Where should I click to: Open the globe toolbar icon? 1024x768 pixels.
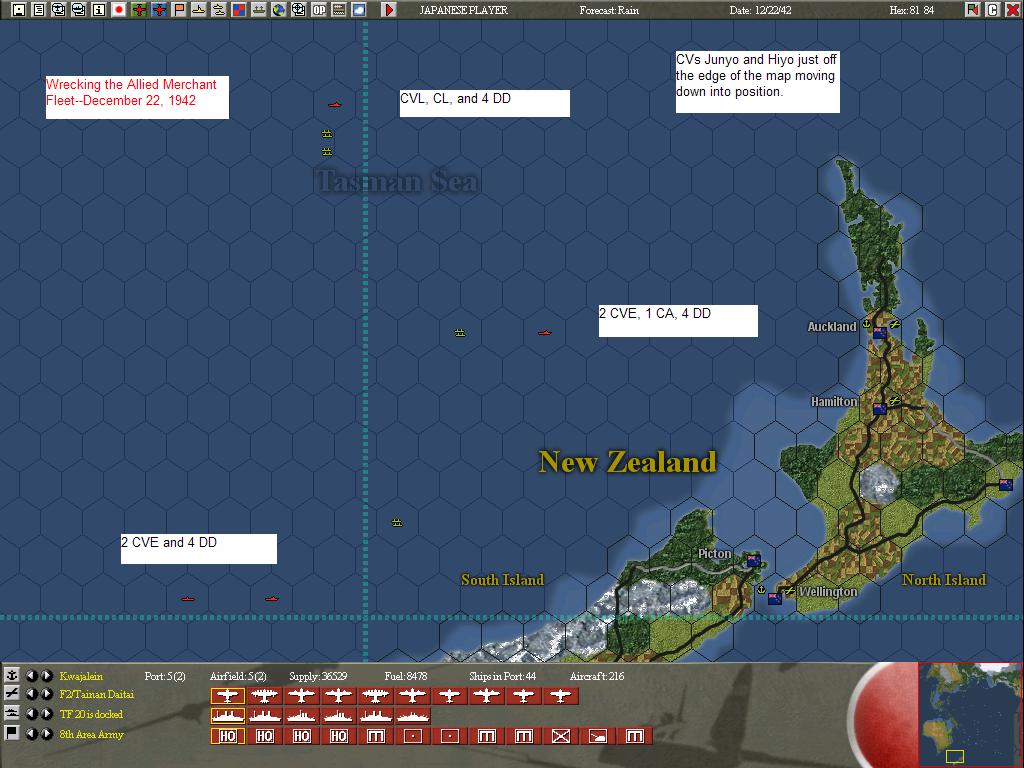(x=279, y=10)
